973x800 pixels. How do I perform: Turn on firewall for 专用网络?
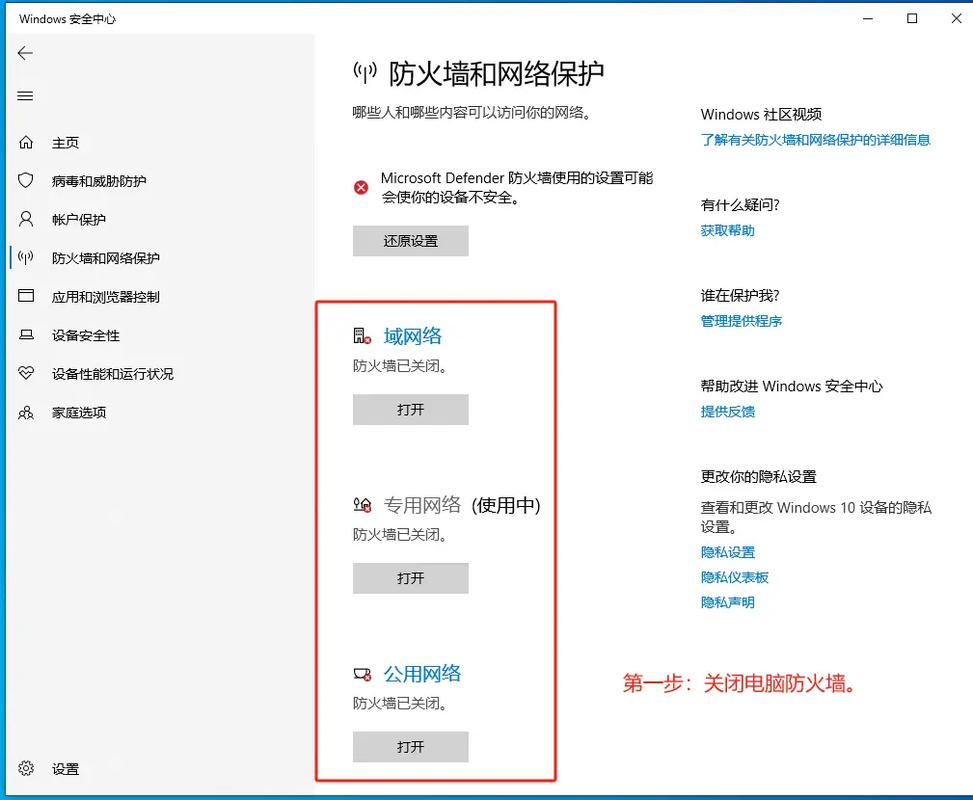click(411, 578)
